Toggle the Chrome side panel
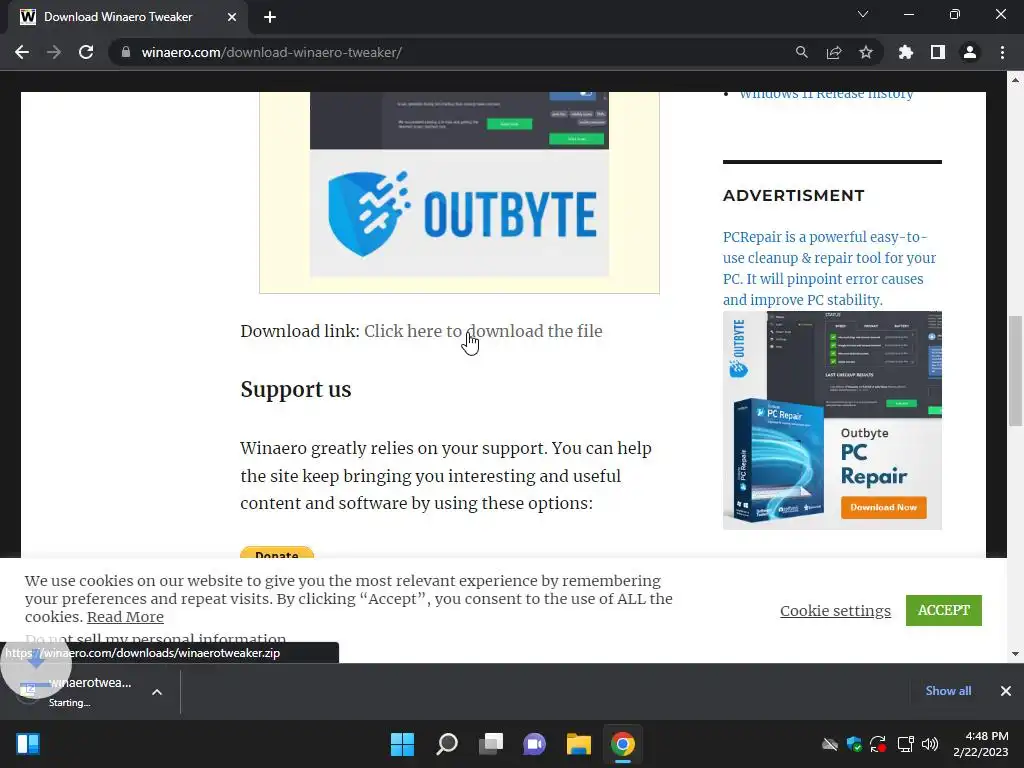 [938, 52]
